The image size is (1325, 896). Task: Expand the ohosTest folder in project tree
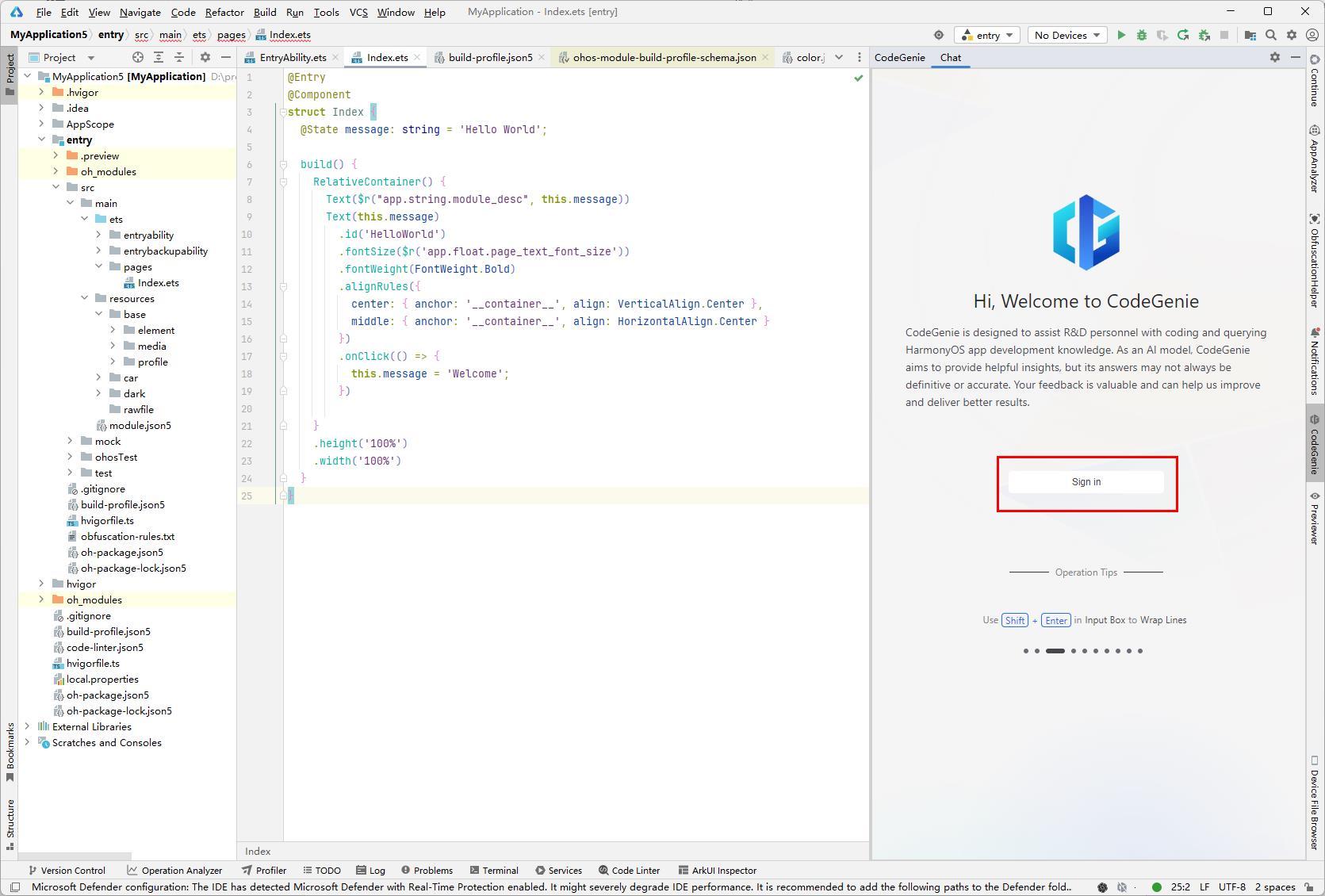coord(70,457)
